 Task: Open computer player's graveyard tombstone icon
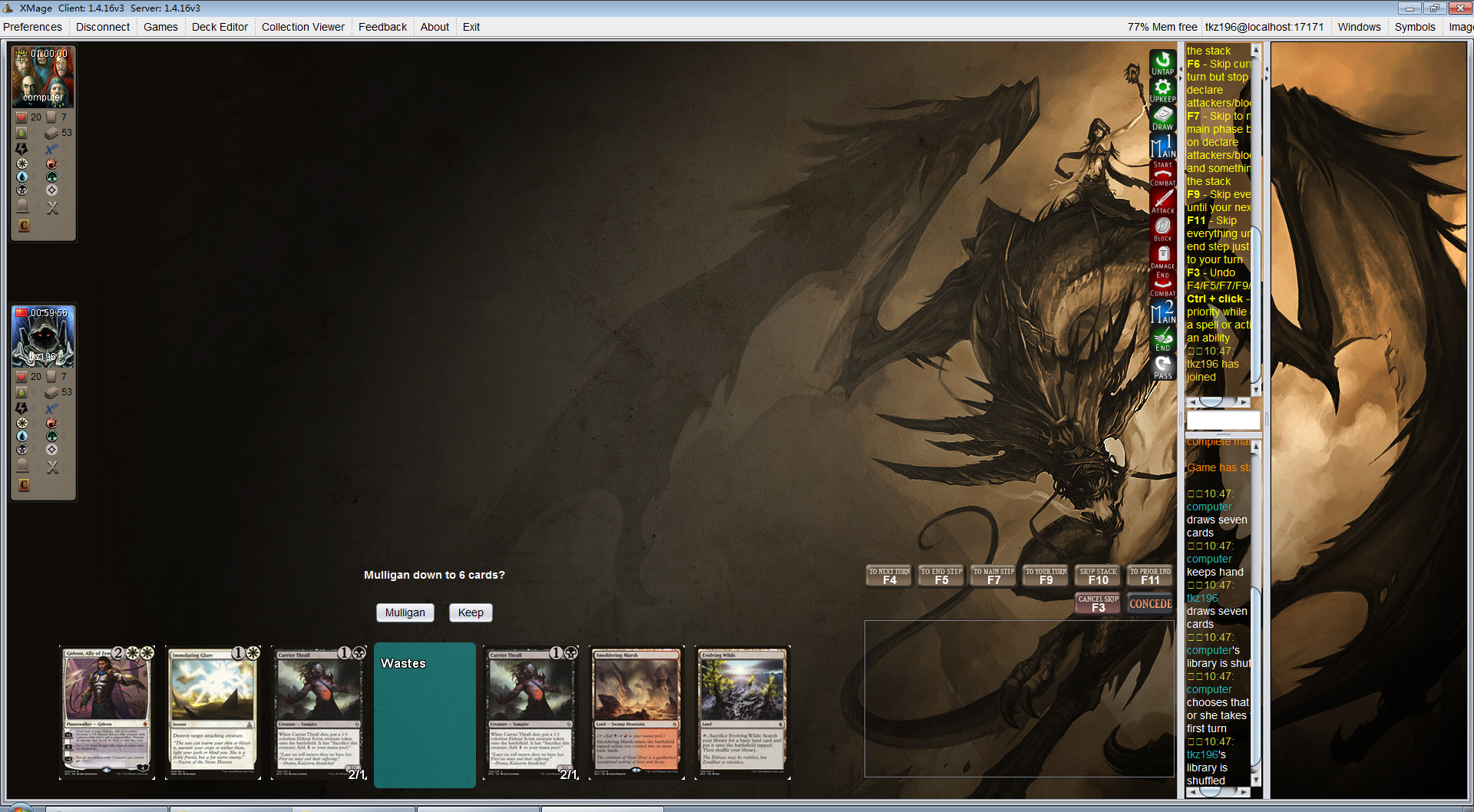[22, 206]
